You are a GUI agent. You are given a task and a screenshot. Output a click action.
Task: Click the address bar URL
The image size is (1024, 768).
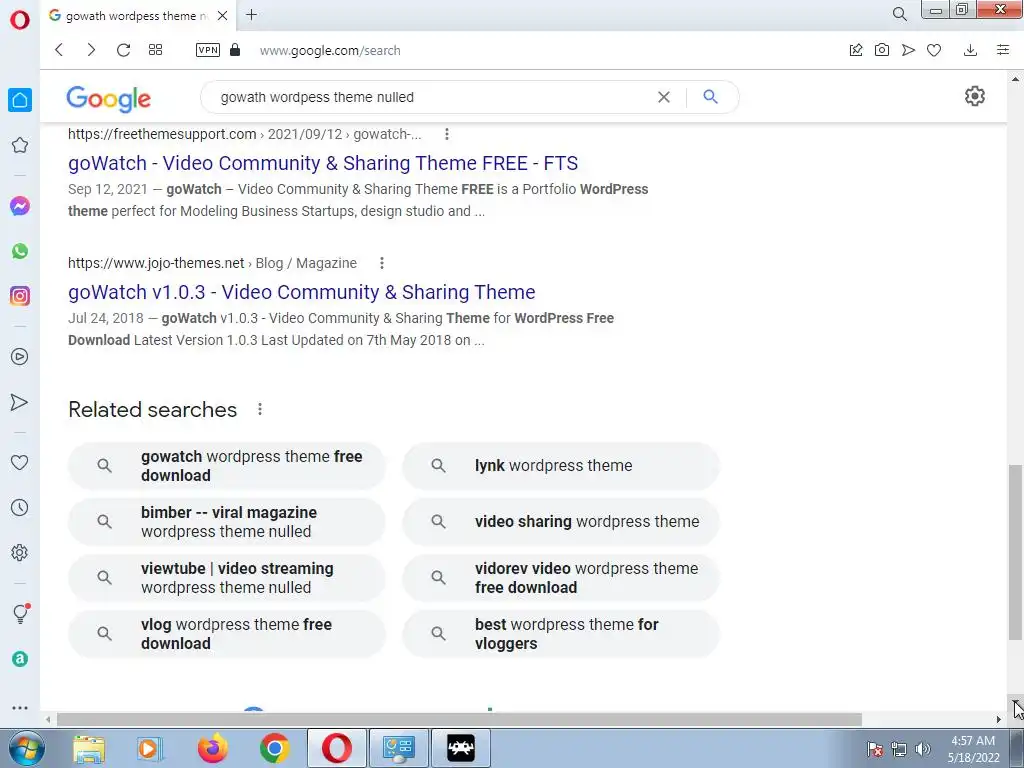(330, 50)
